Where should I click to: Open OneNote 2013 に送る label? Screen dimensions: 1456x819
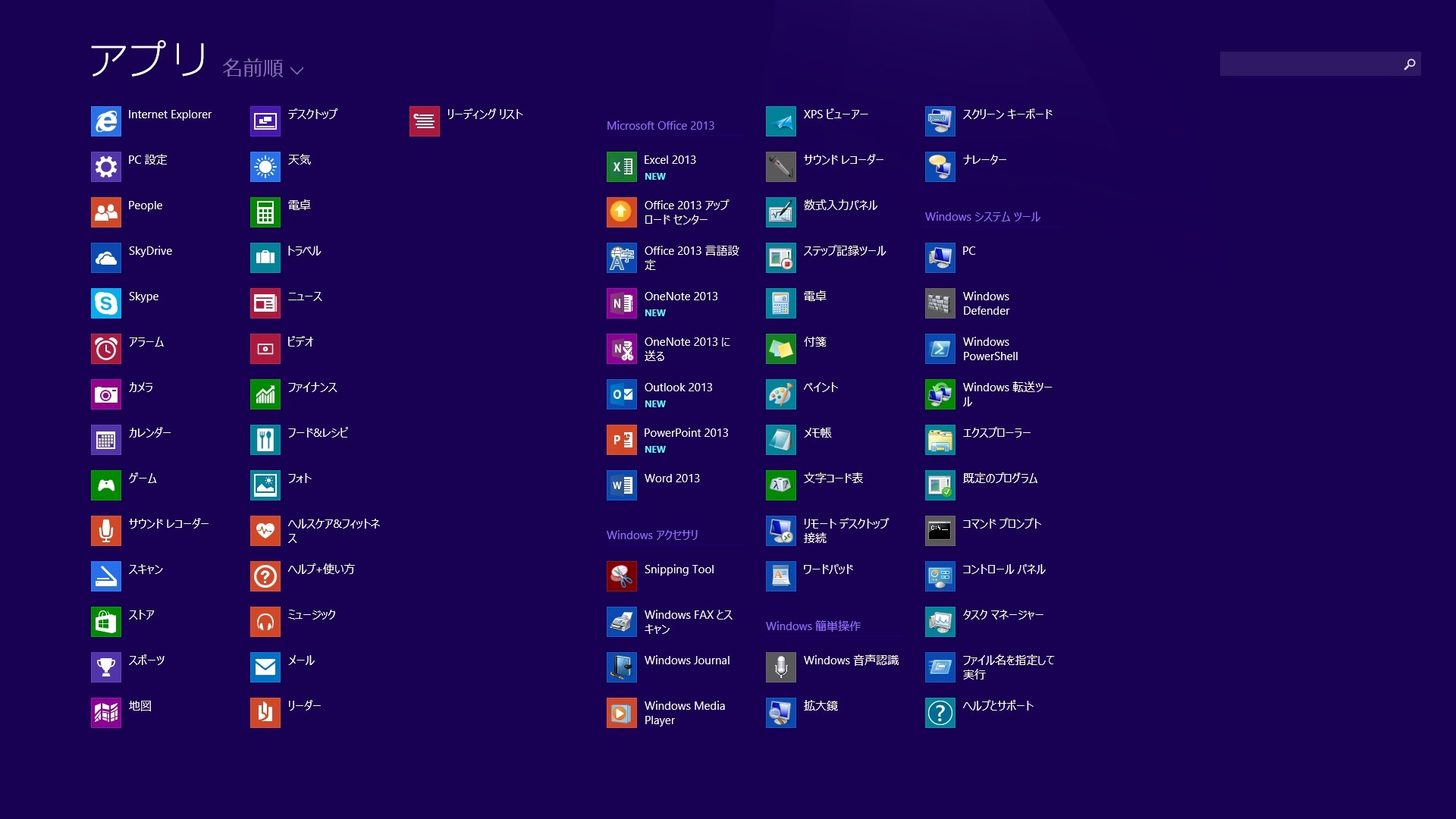[x=687, y=349]
